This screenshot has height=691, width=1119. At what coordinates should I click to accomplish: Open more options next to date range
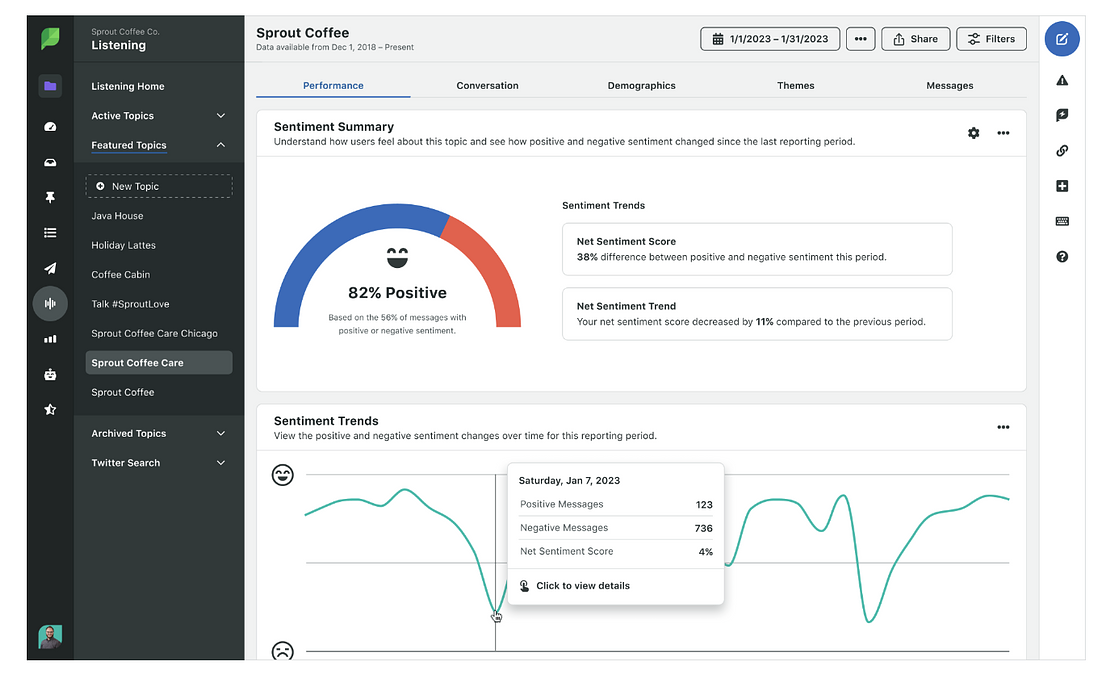(x=861, y=39)
